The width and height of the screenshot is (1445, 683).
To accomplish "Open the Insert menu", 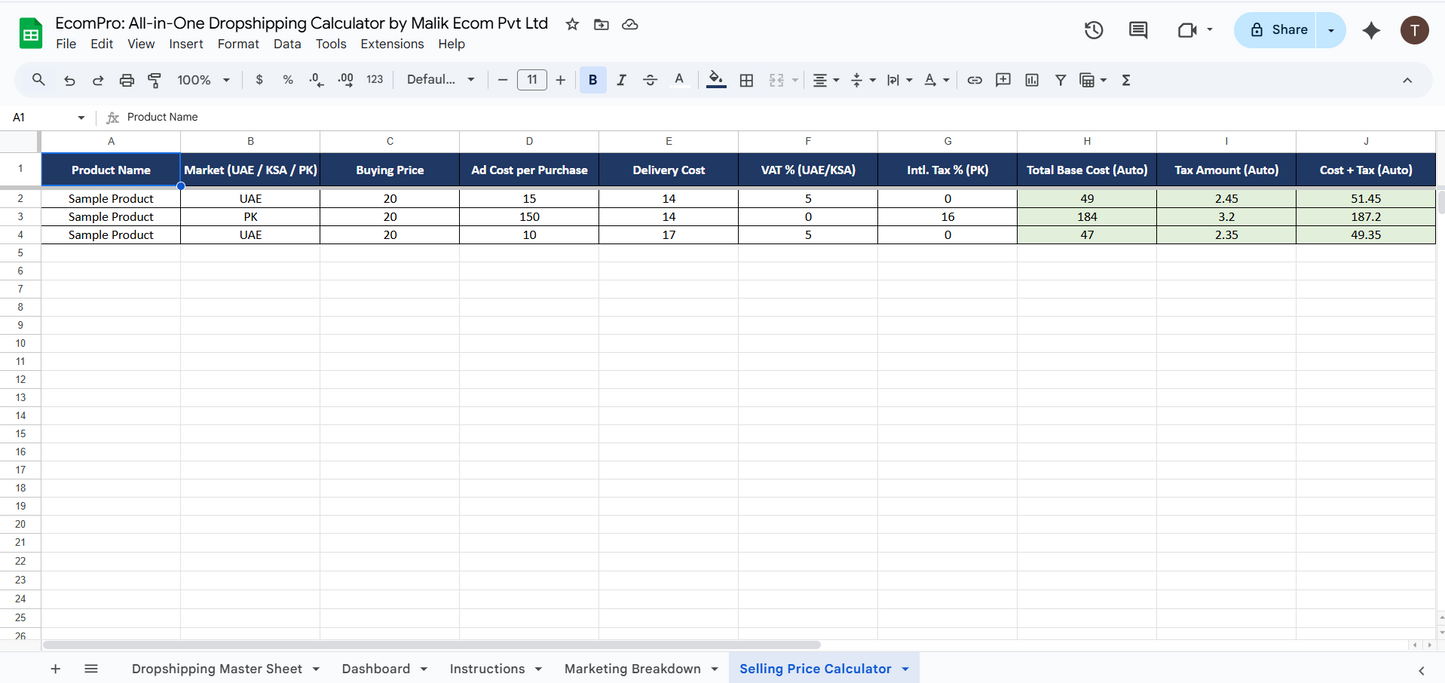I will [x=186, y=44].
